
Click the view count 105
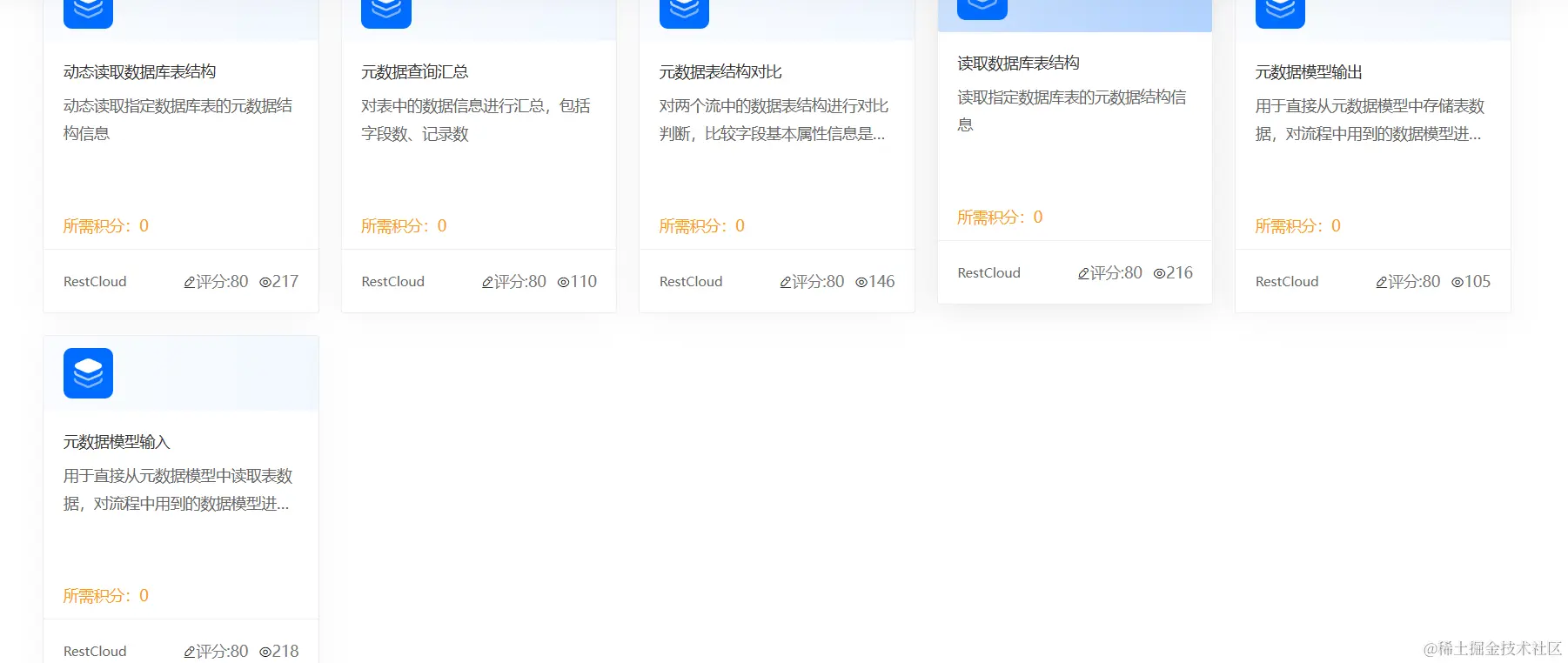1478,282
